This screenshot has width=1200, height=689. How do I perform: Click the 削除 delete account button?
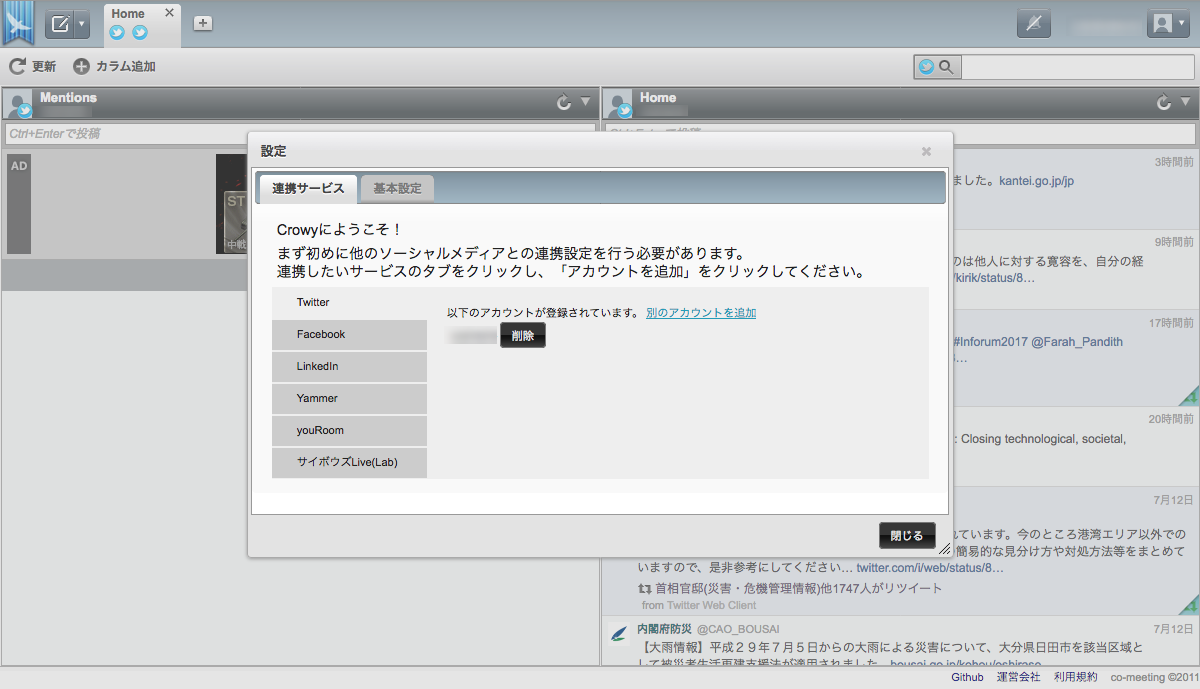pyautogui.click(x=523, y=336)
